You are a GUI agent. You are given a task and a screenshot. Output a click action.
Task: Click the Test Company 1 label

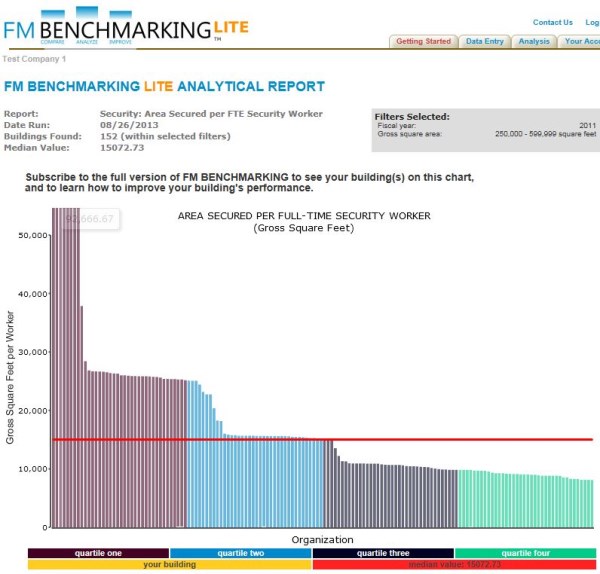tap(34, 59)
